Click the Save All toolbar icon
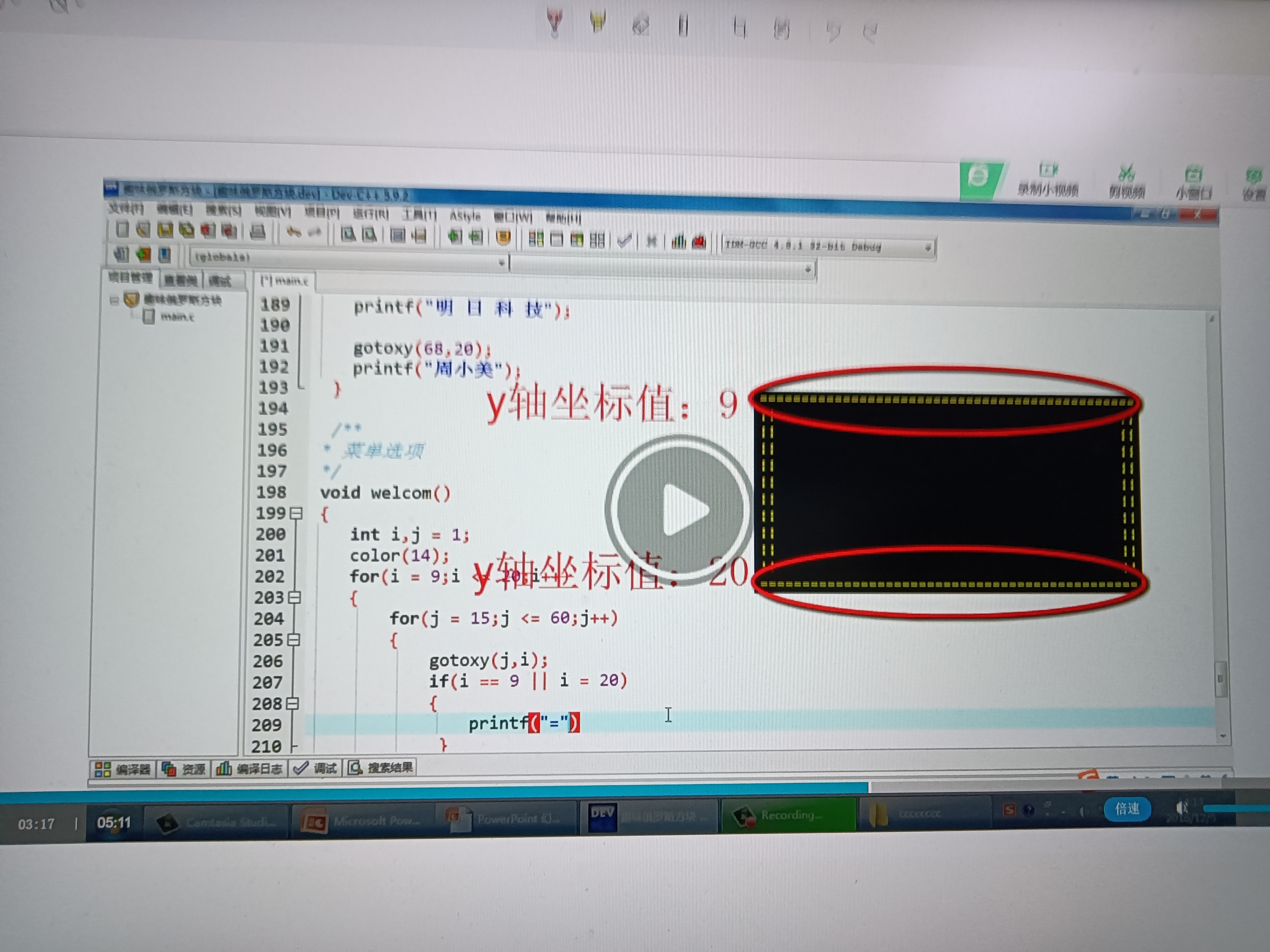This screenshot has height=952, width=1270. click(186, 230)
